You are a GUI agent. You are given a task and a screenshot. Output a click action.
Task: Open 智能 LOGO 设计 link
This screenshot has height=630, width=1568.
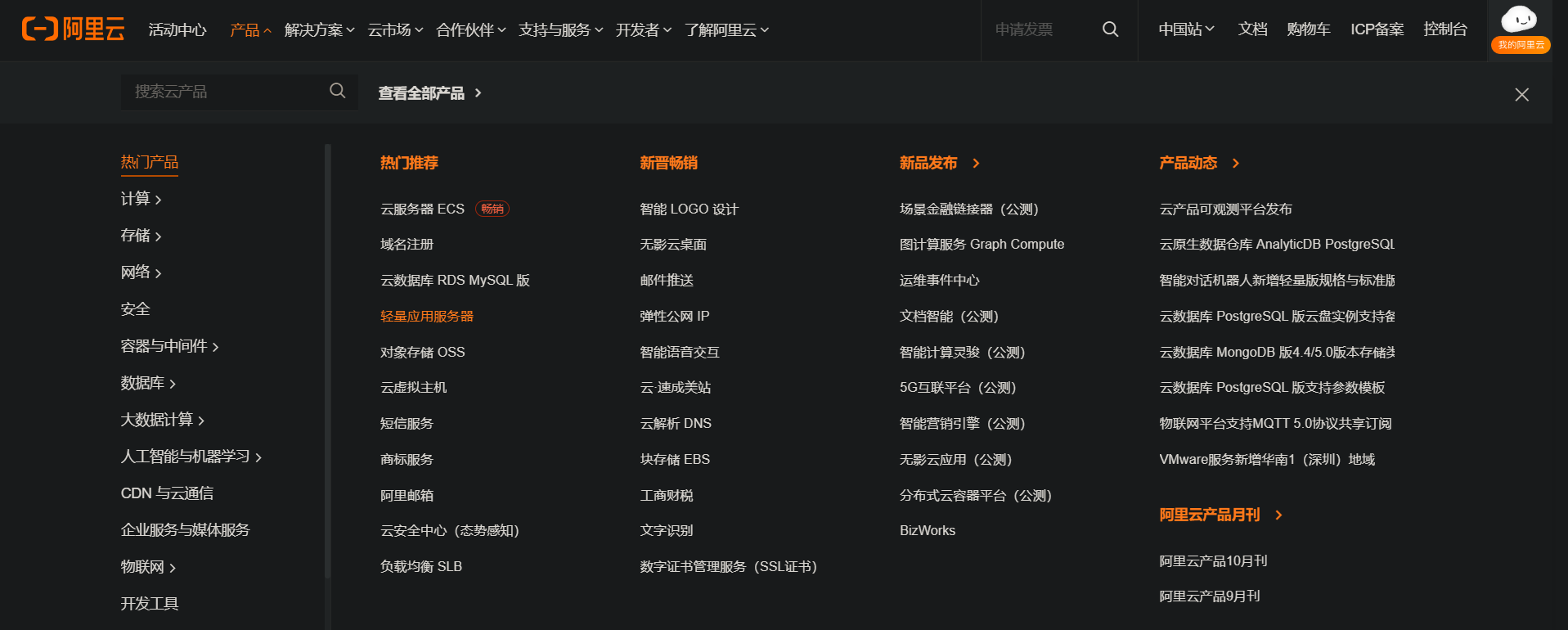[689, 209]
